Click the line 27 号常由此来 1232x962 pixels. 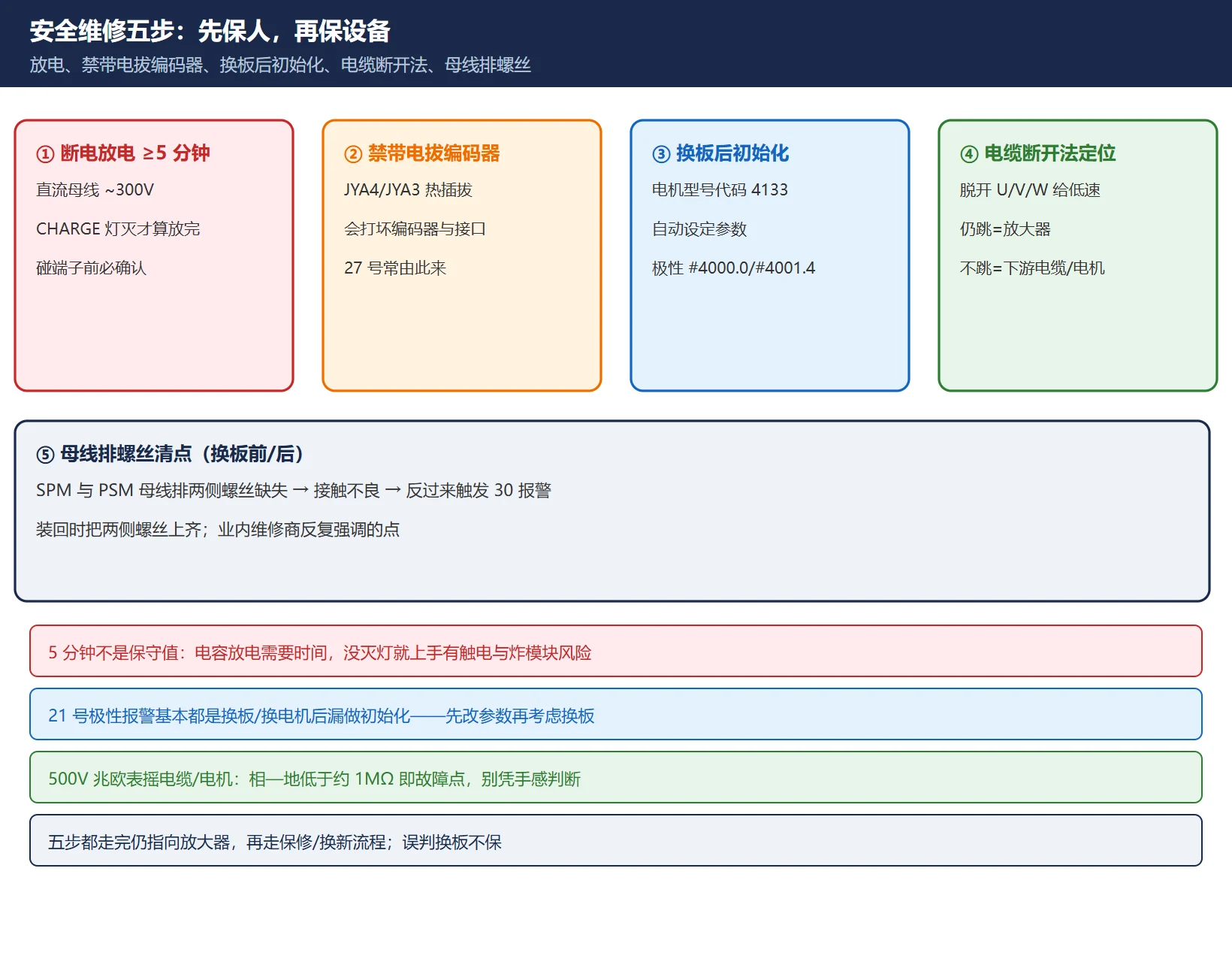tap(395, 268)
